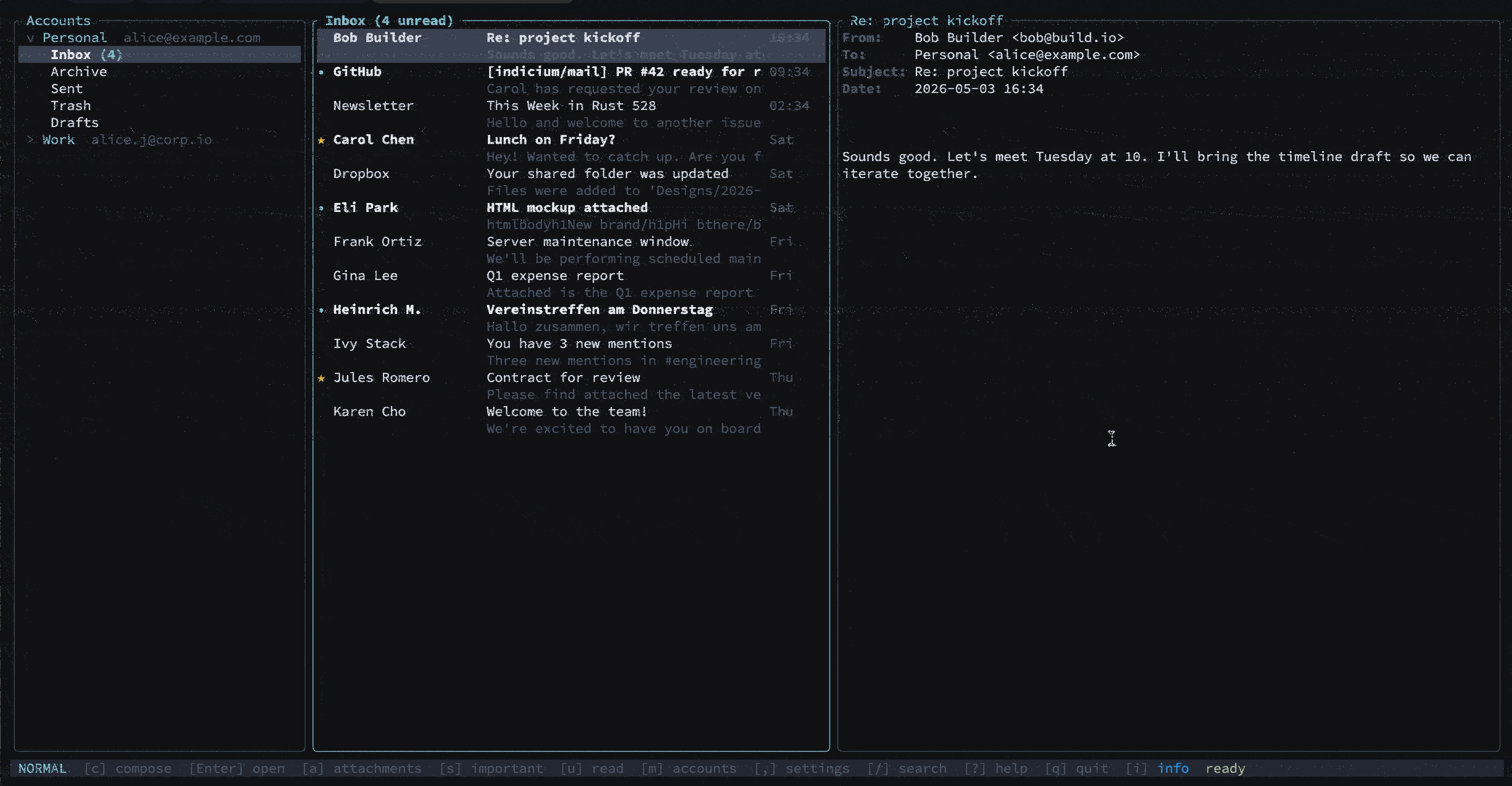Click the [m] accounts shortcut

pyautogui.click(x=688, y=769)
